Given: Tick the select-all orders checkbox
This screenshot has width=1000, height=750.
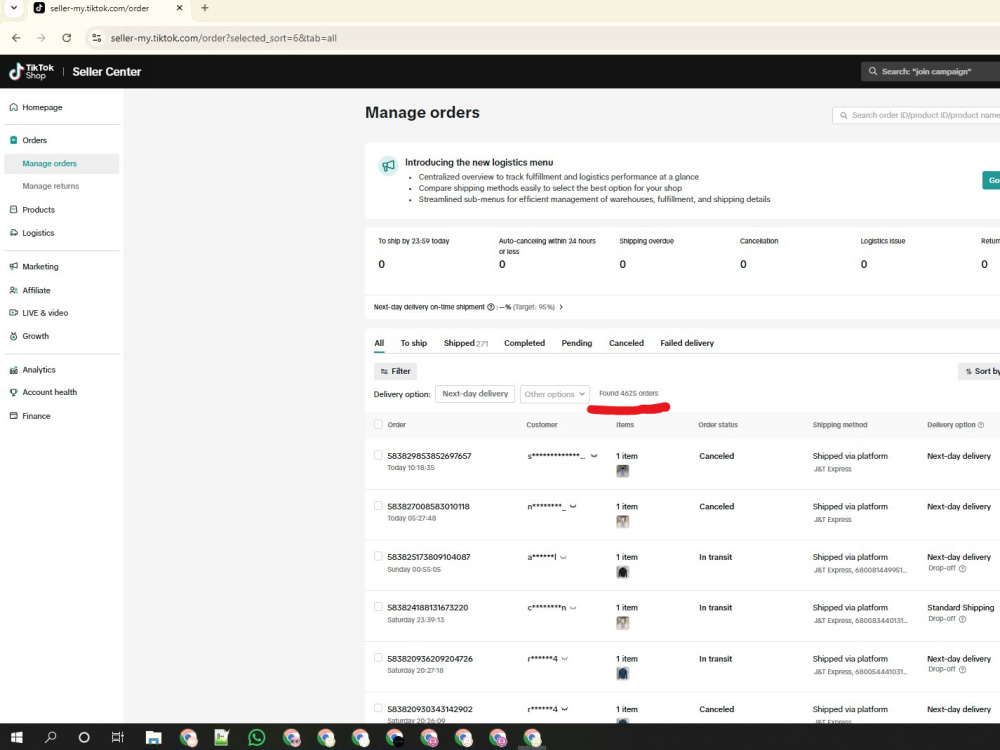Looking at the screenshot, I should point(378,424).
